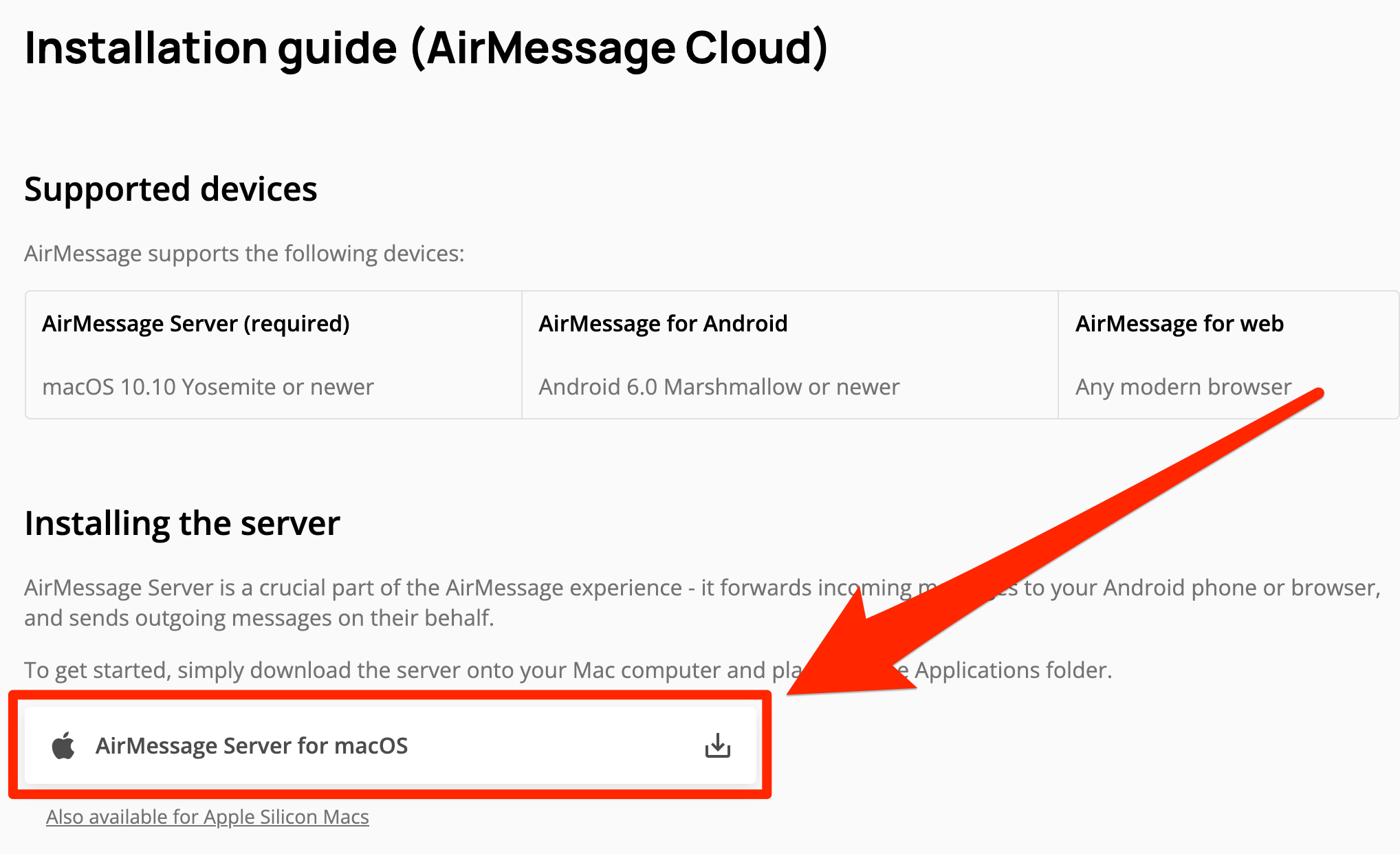Click the download arrow icon
Viewport: 1400px width, 854px height.
tap(718, 745)
